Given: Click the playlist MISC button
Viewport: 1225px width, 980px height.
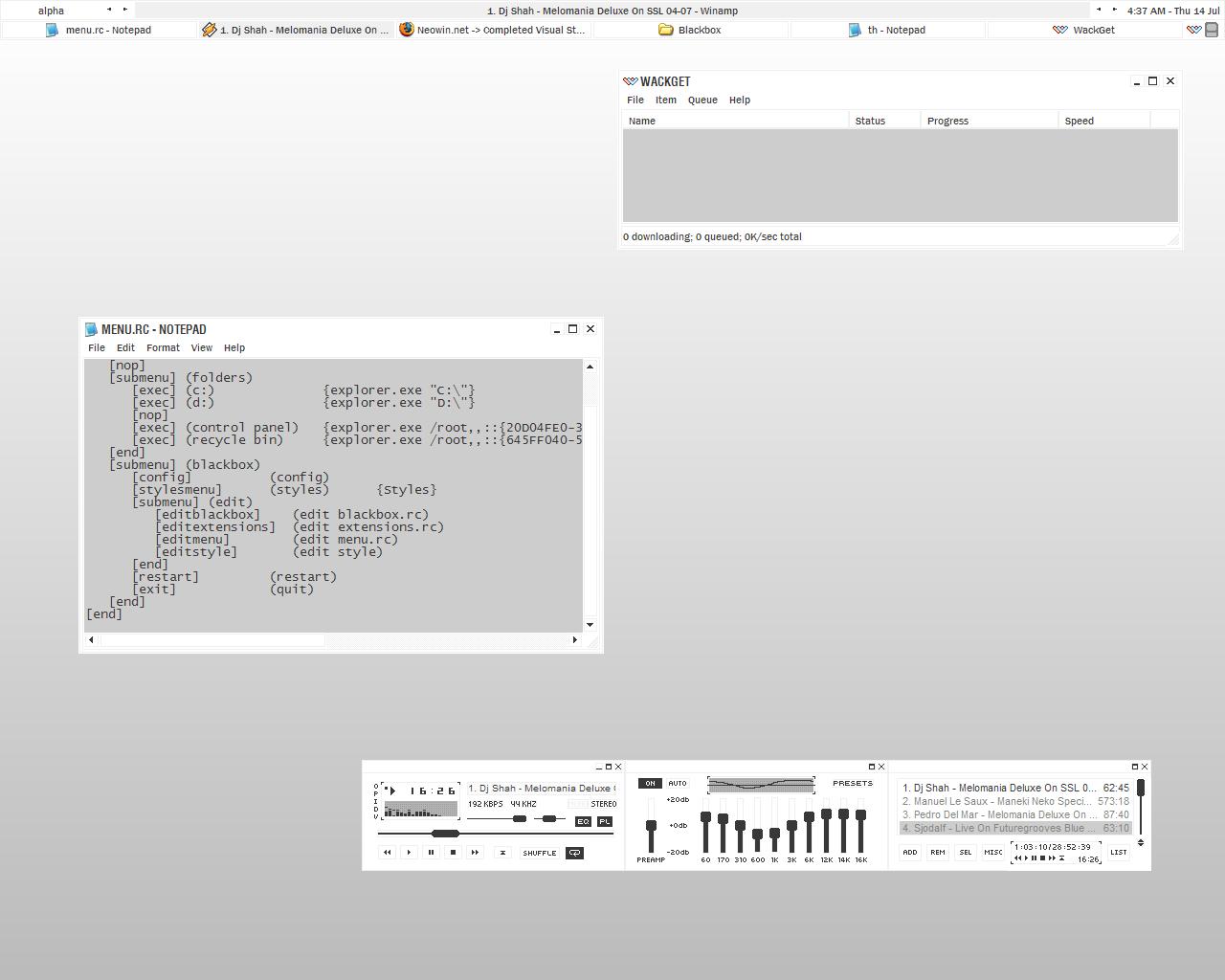Looking at the screenshot, I should (993, 852).
